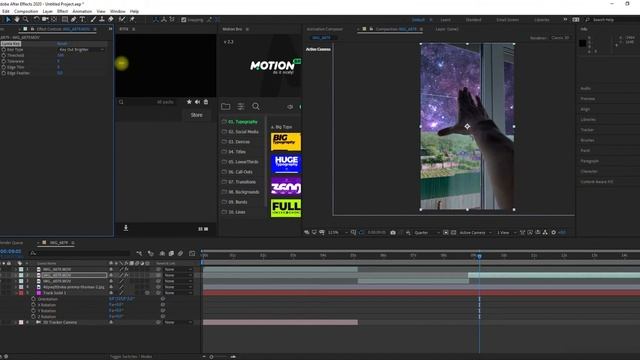The image size is (640, 360).
Task: Toggle stopwatch for Z Rotation property
Action: pos(33,316)
